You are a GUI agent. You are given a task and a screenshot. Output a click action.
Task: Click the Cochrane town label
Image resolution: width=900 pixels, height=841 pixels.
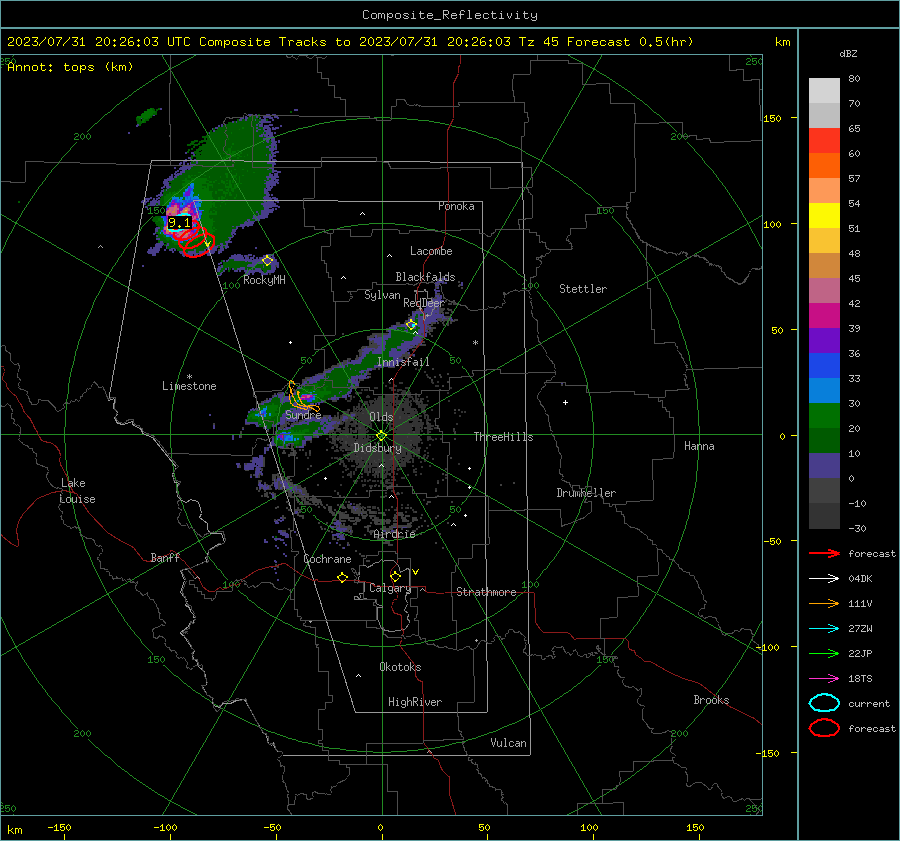point(327,559)
